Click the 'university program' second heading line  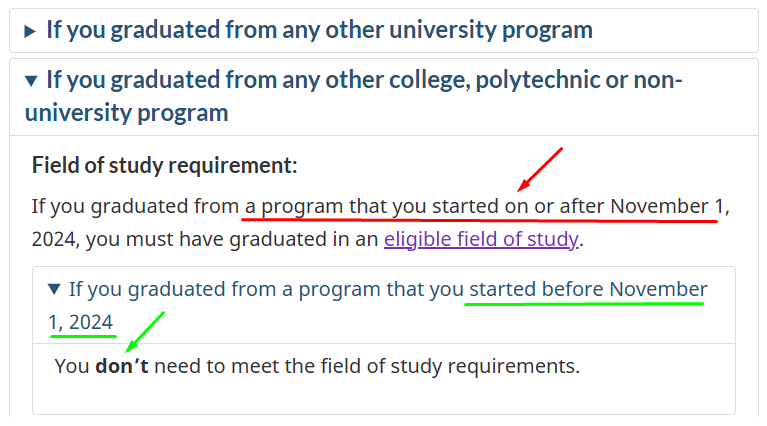127,113
